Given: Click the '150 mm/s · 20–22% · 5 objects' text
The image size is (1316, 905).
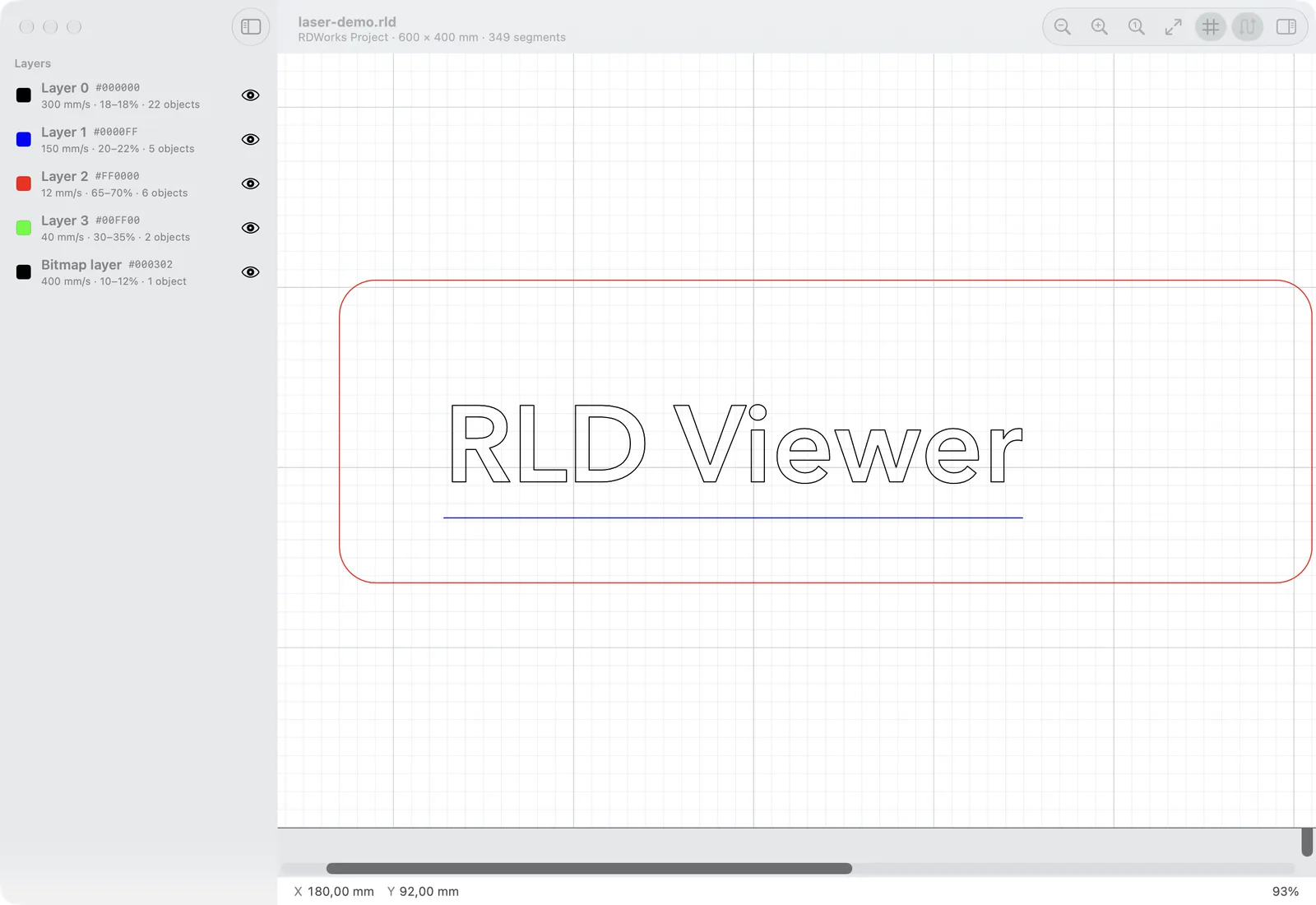Looking at the screenshot, I should point(118,149).
